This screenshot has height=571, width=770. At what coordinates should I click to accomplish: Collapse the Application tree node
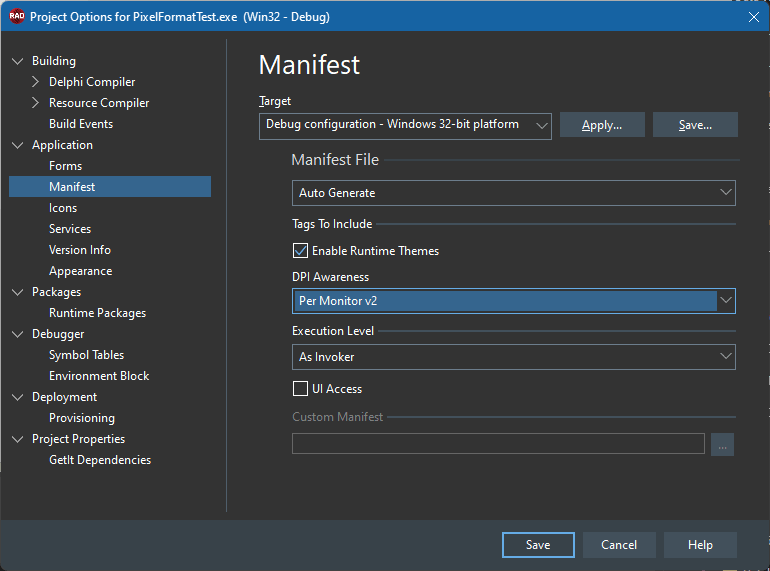click(18, 145)
